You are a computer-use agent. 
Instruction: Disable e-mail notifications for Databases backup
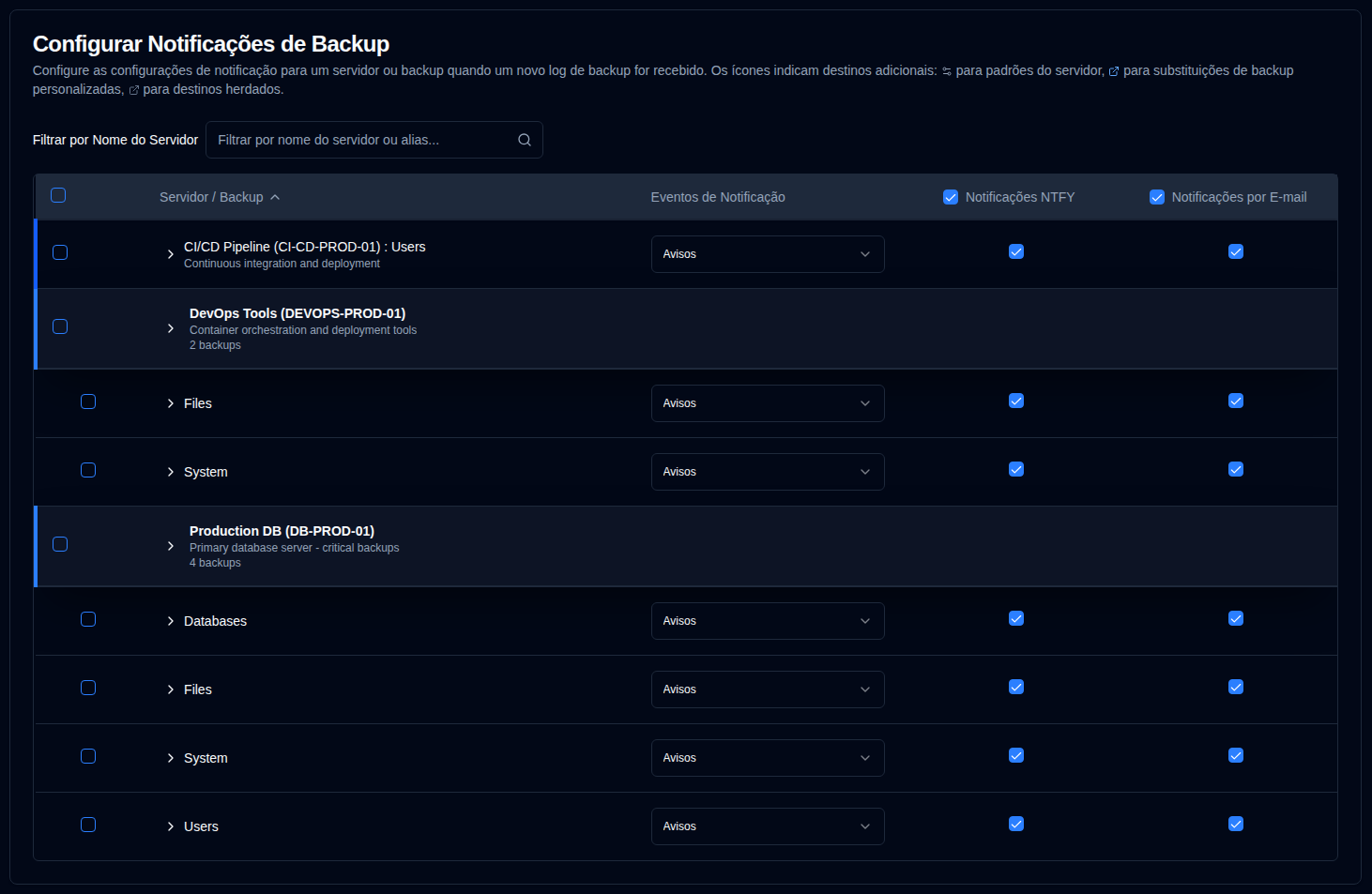click(x=1236, y=618)
